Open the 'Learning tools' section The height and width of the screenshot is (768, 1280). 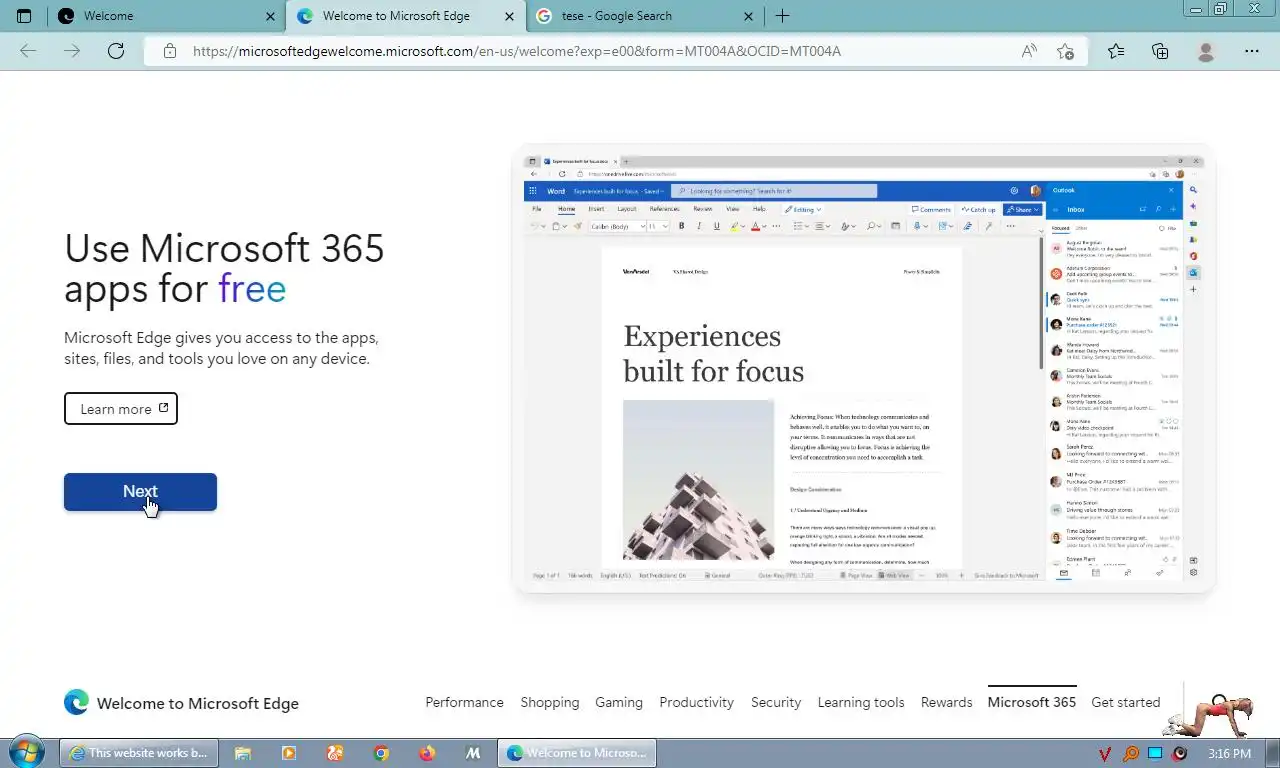(x=861, y=702)
